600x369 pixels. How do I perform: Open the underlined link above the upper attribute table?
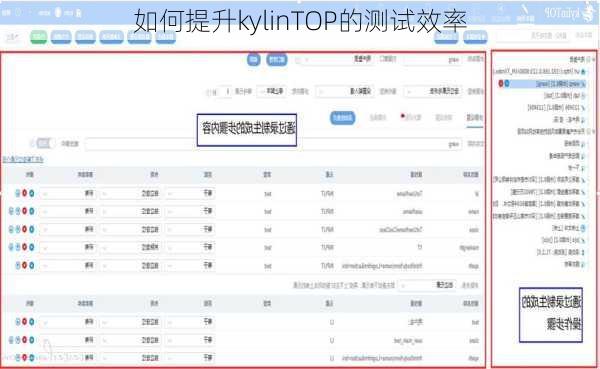point(23,159)
